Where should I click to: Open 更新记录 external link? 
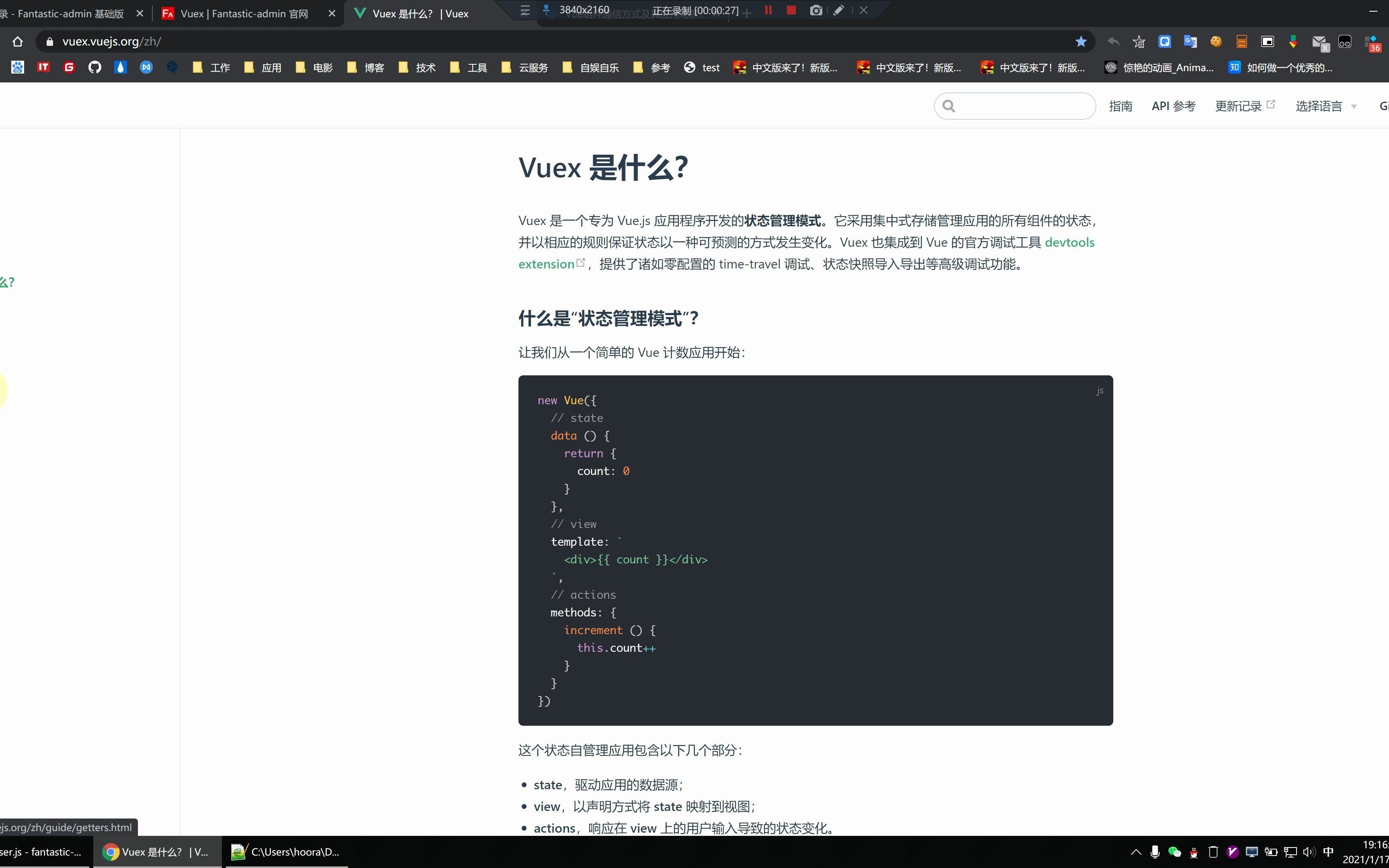pos(1244,106)
